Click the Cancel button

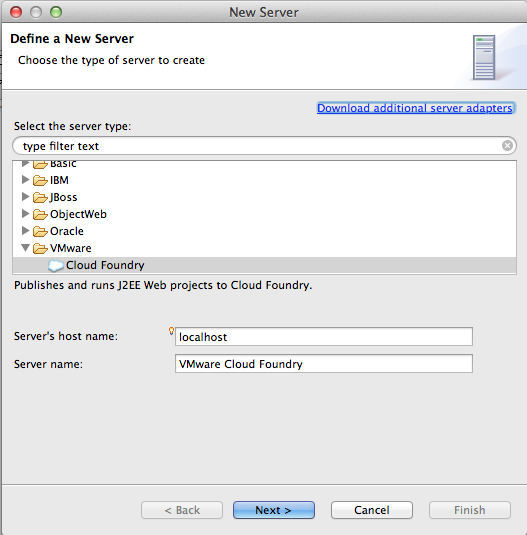[x=371, y=510]
